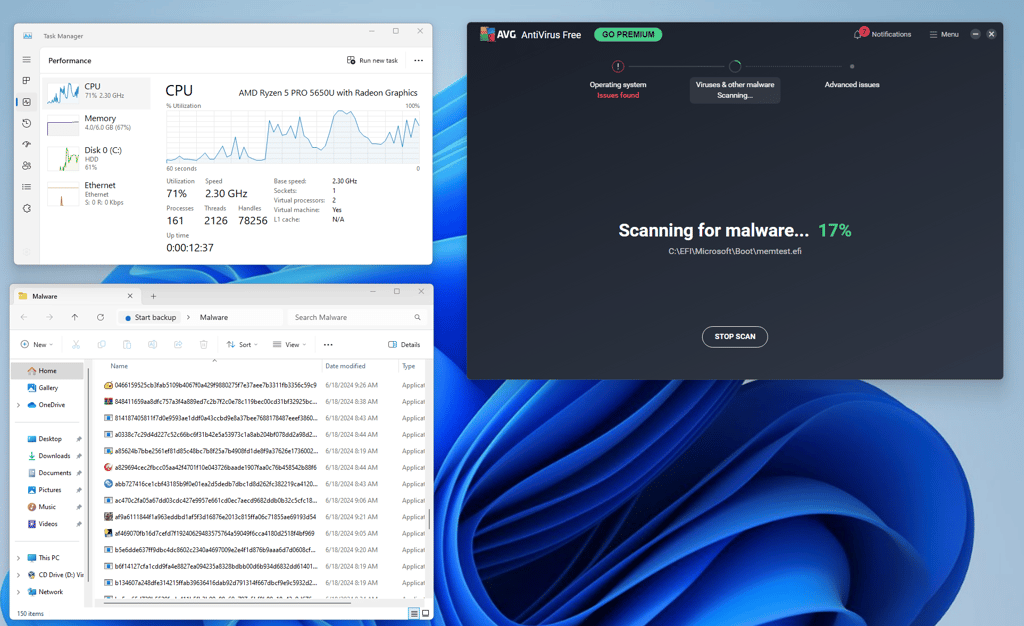Viewport: 1024px width, 626px height.
Task: Open Task Manager more options ellipsis
Action: pos(418,60)
